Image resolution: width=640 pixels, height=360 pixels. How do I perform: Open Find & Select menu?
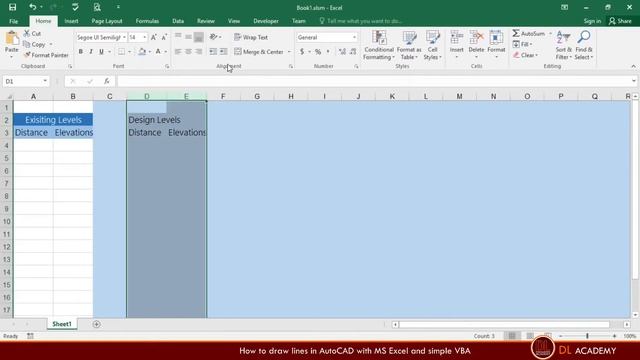tap(584, 45)
